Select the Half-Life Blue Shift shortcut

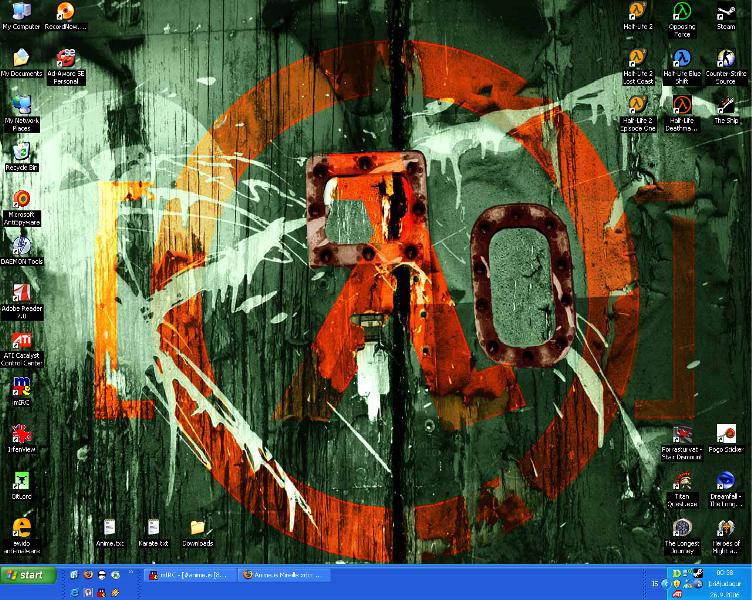682,67
